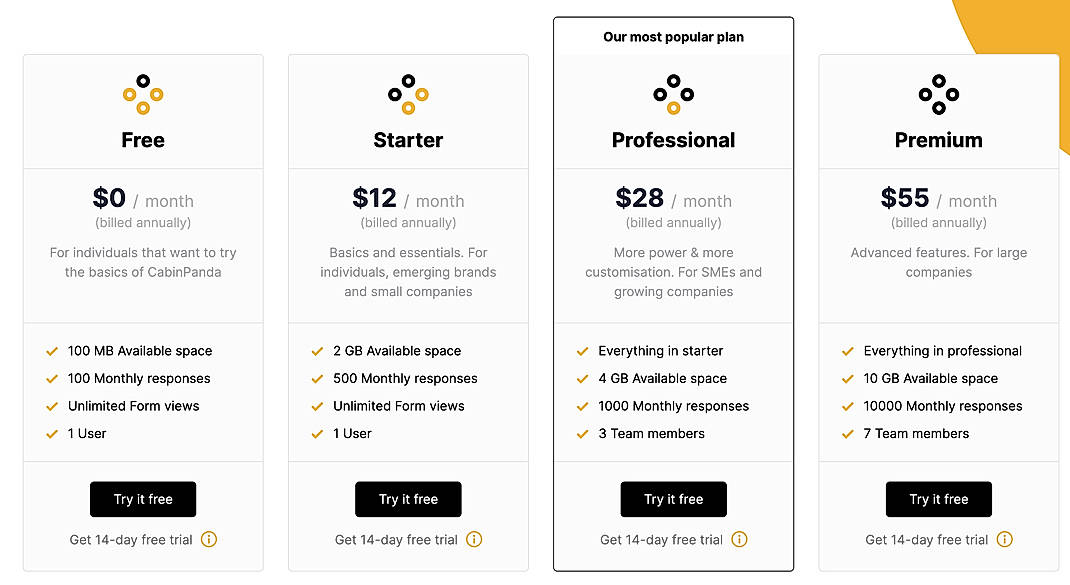The height and width of the screenshot is (585, 1070).
Task: Click the checkmark next to Unlimited Form views in Starter
Action: click(316, 406)
